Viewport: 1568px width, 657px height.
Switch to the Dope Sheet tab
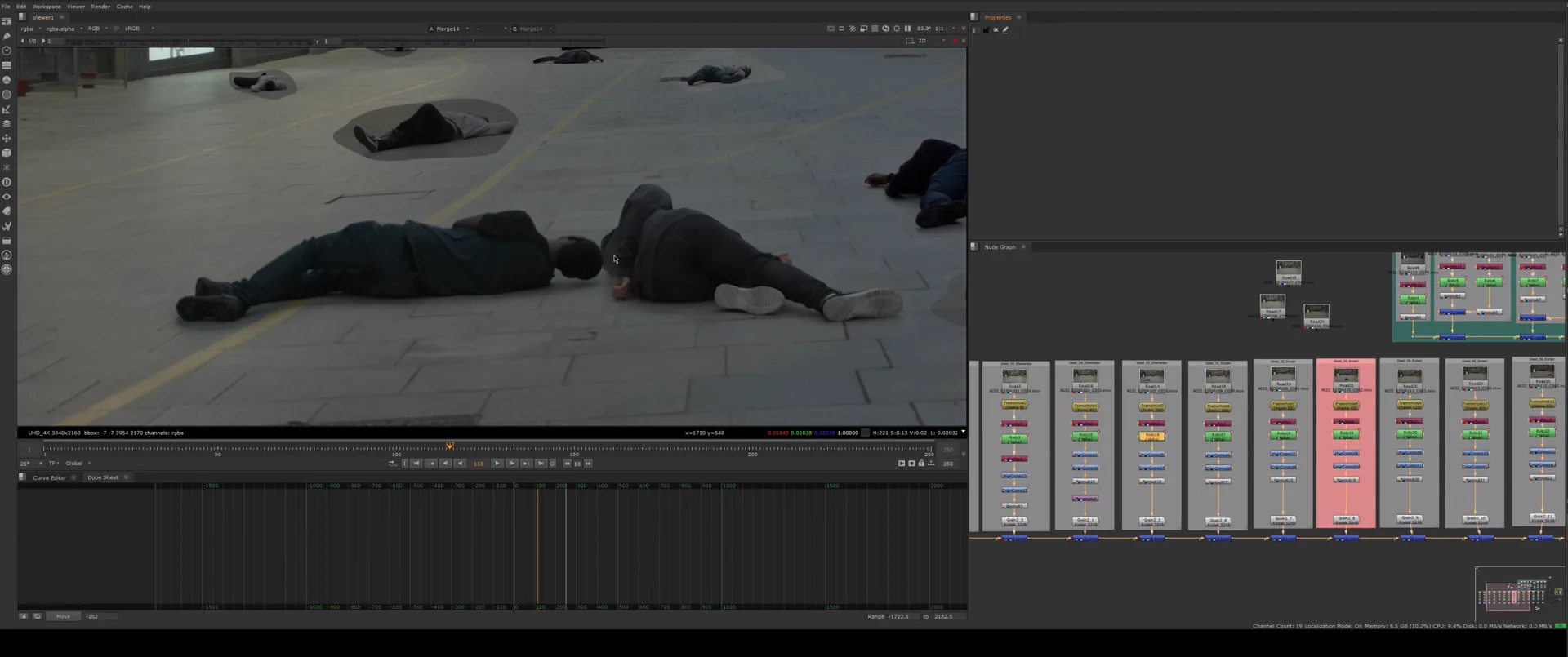click(103, 477)
